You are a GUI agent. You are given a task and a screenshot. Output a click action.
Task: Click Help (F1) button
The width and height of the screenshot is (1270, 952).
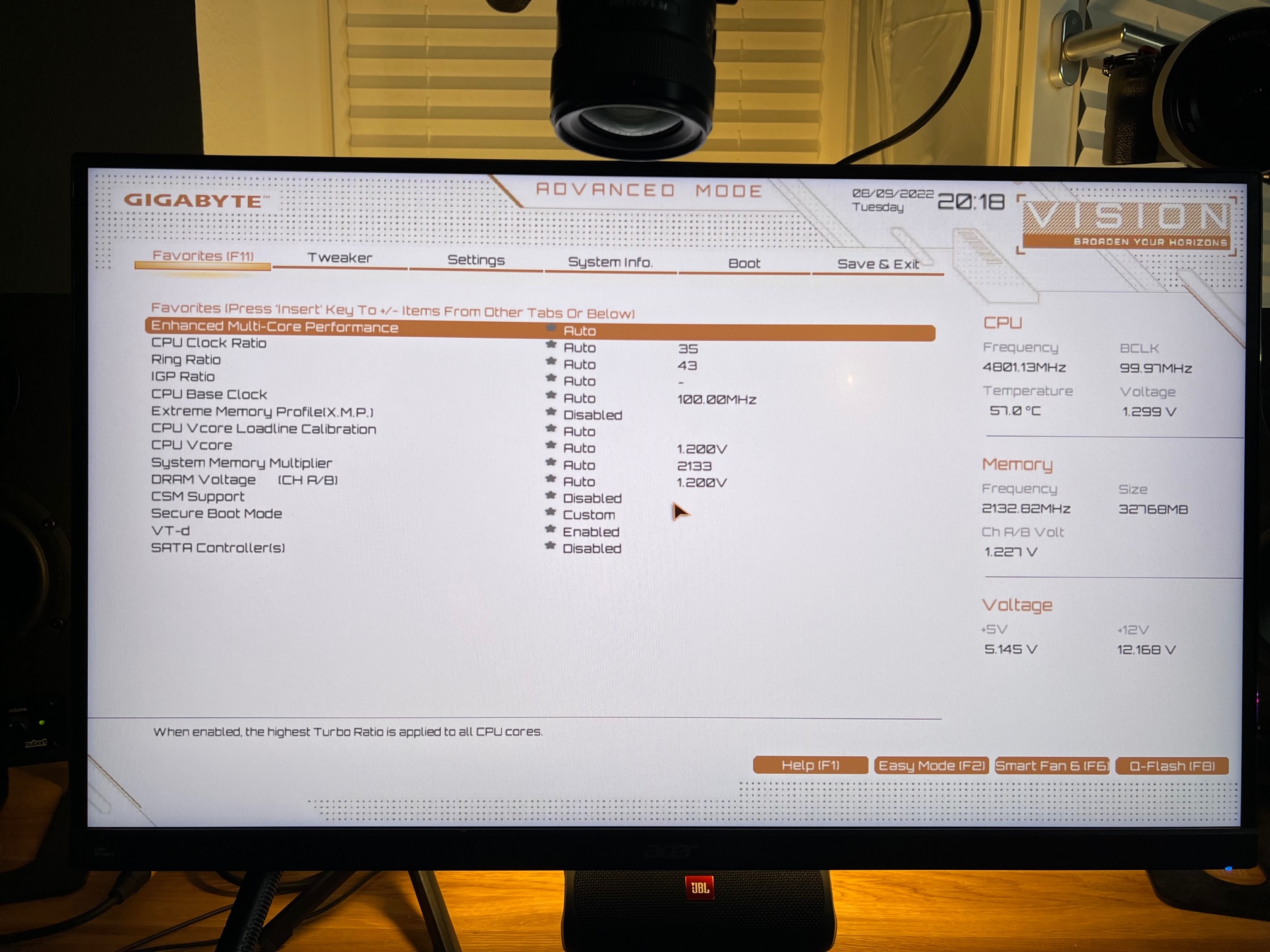pos(809,765)
